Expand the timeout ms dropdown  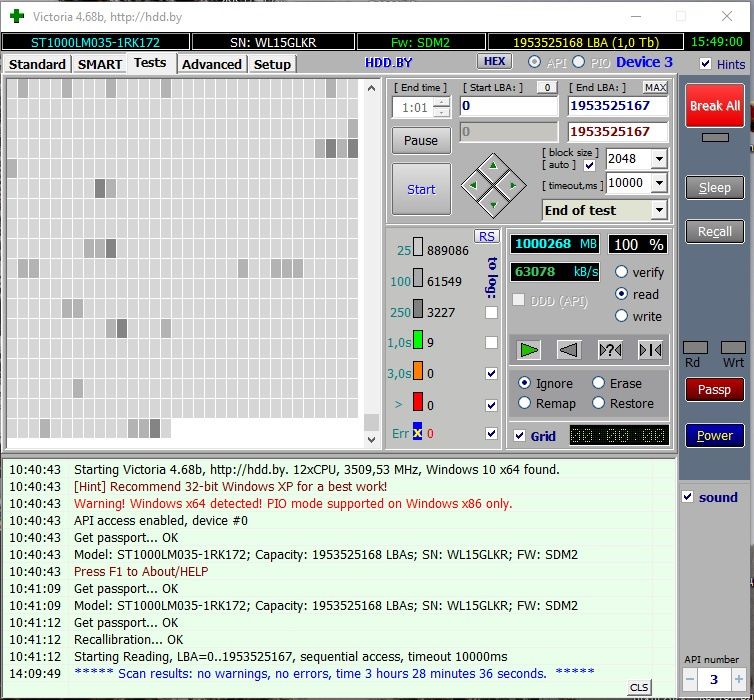click(659, 183)
